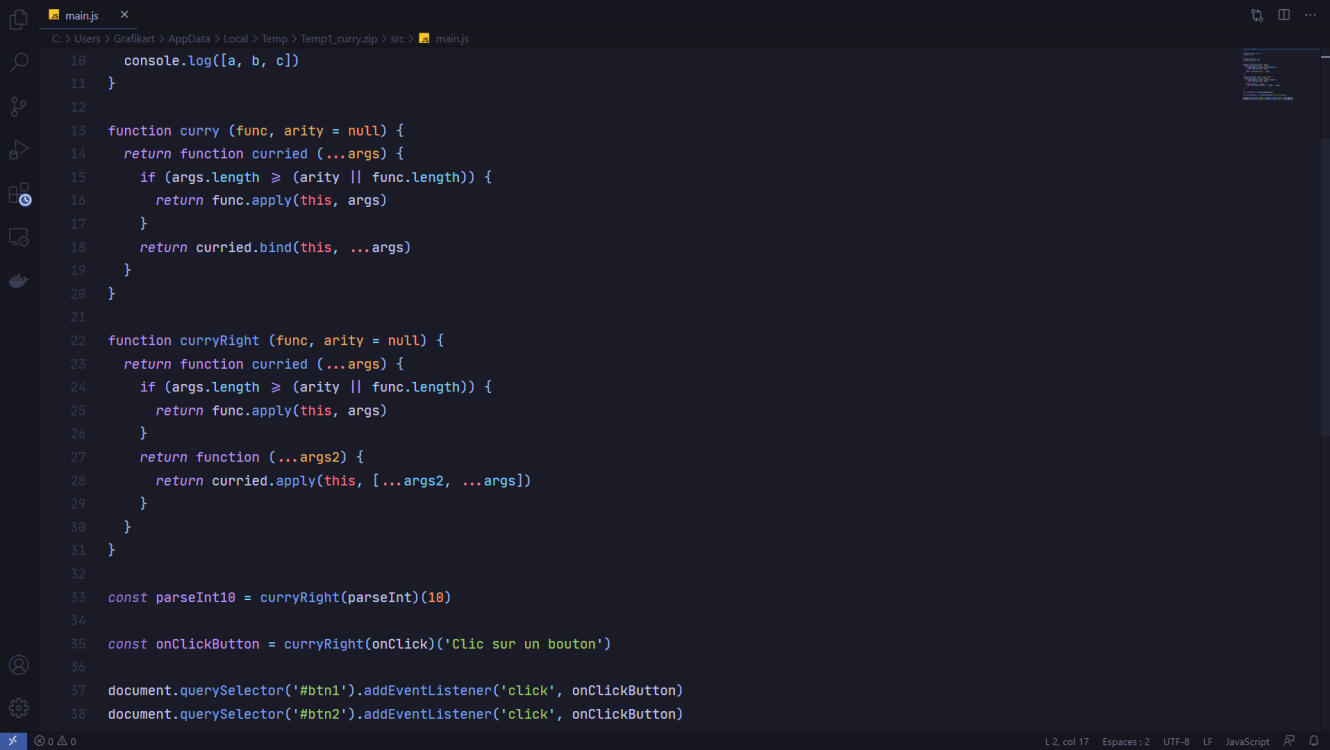Close the main.js tab
This screenshot has height=750, width=1330.
tap(124, 15)
